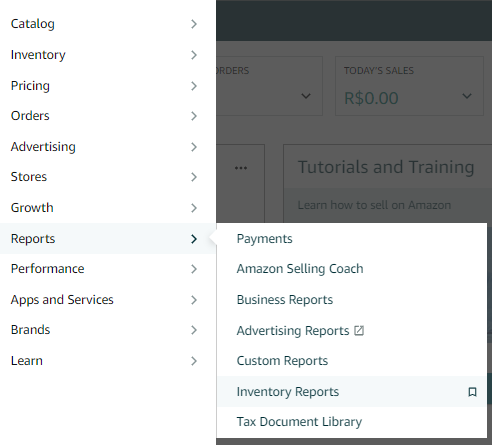Open the Learn menu item
The image size is (492, 445).
[x=108, y=361]
